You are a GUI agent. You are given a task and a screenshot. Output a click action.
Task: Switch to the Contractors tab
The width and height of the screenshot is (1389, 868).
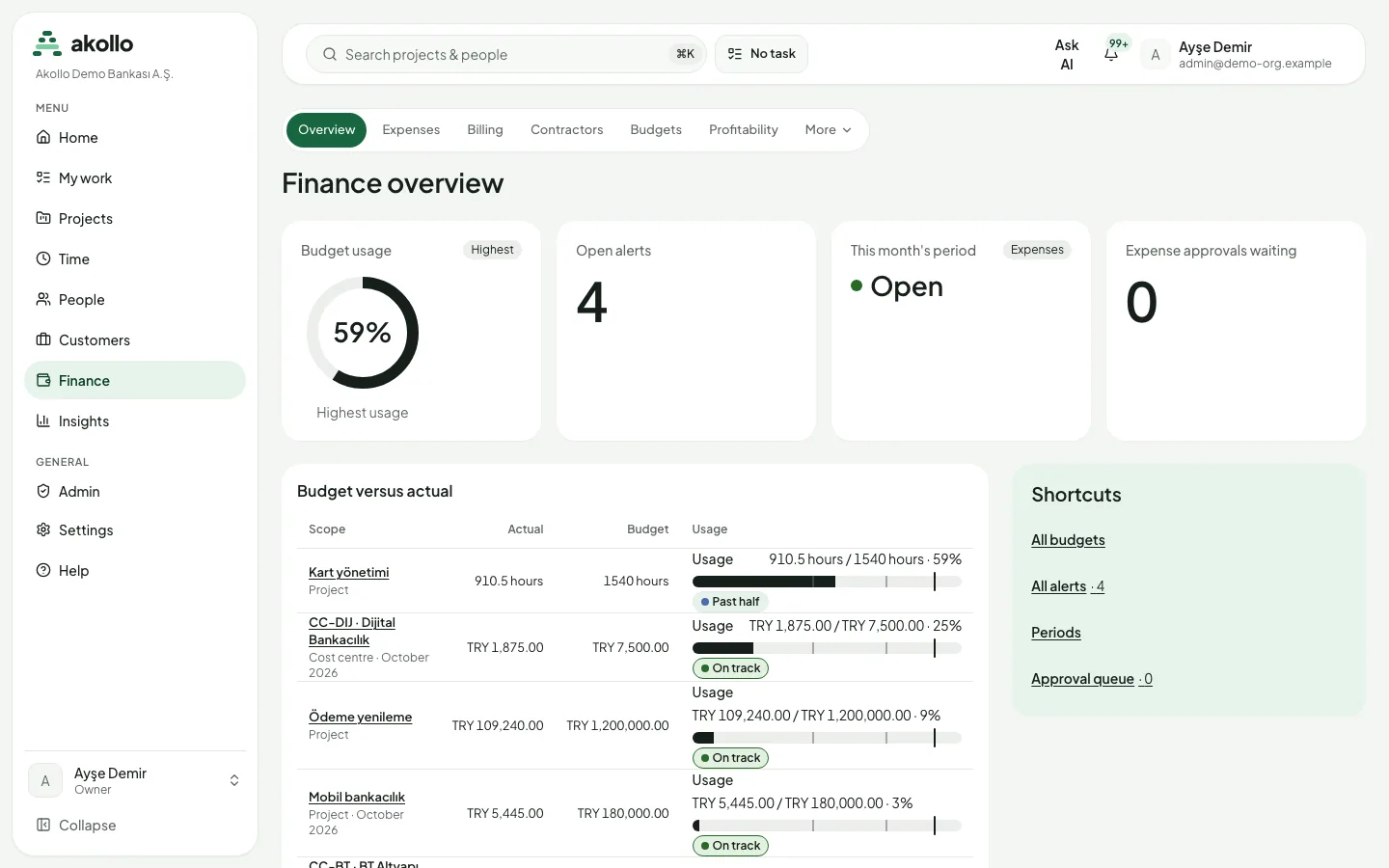point(567,130)
